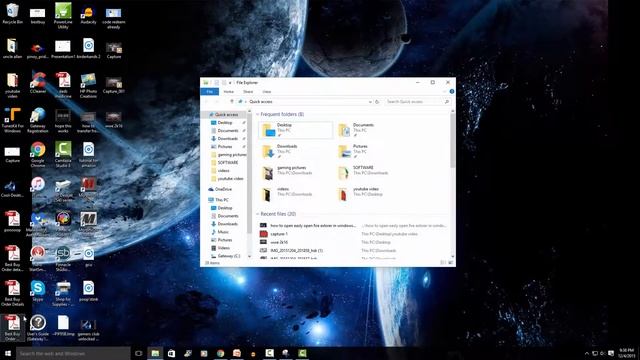Switch to the View ribbon tab
The width and height of the screenshot is (640, 360).
point(267,91)
